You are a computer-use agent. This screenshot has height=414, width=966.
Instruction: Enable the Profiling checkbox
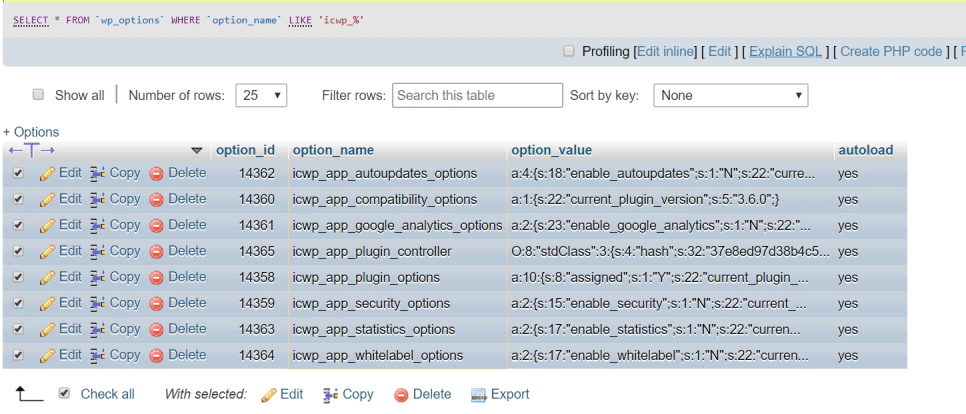coord(569,51)
